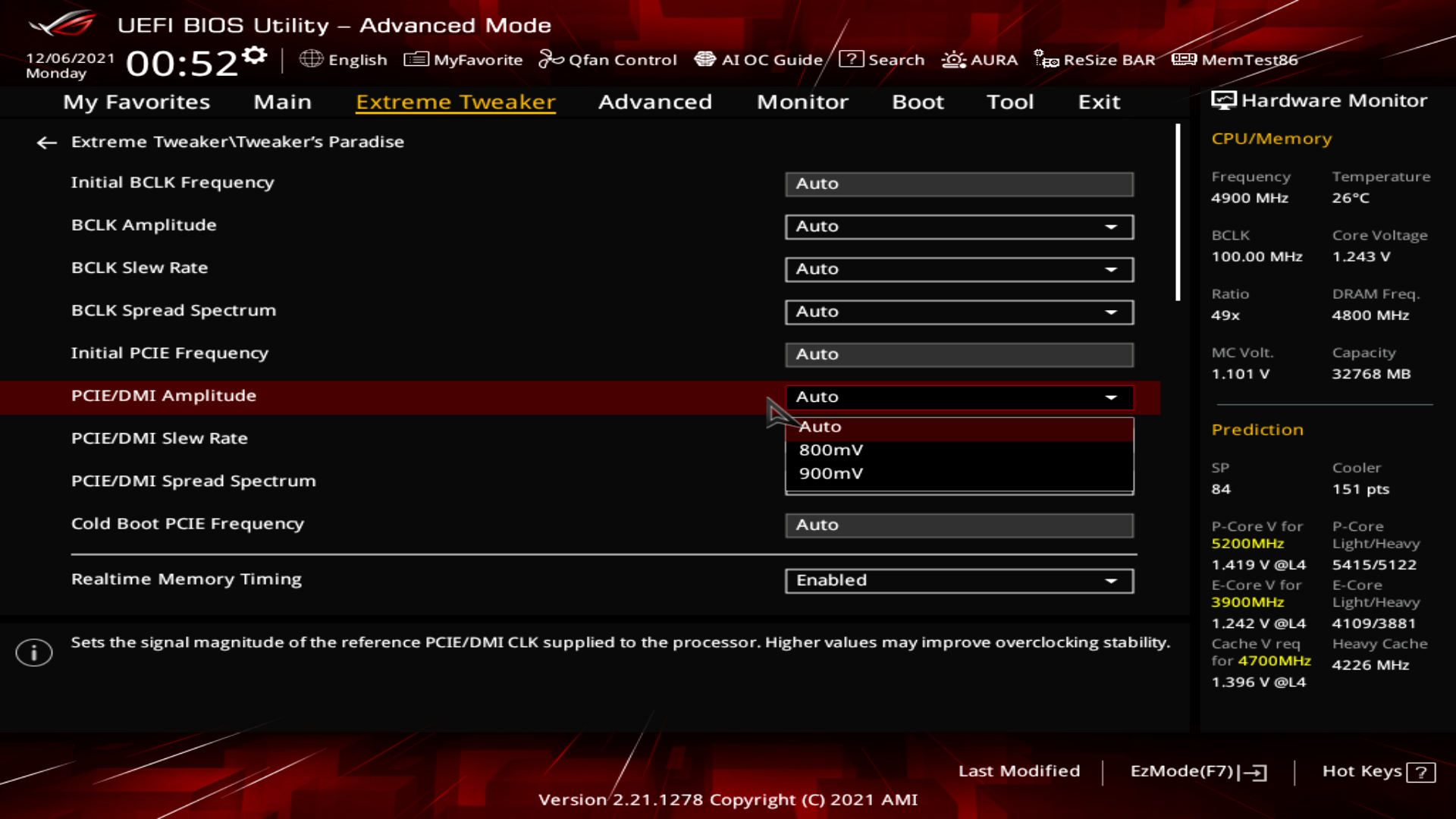The height and width of the screenshot is (819, 1456).
Task: Click the Initial BCLK Frequency input field
Action: tap(959, 184)
